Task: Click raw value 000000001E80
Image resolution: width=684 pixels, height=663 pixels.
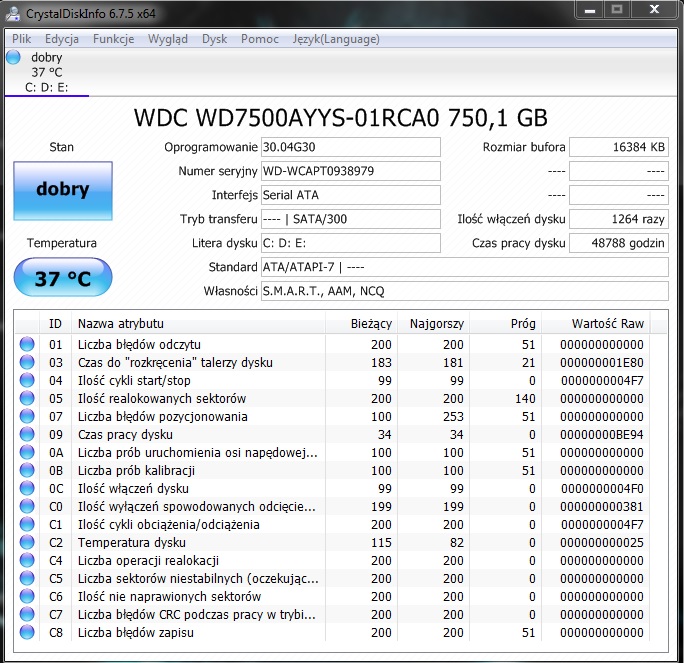Action: pyautogui.click(x=602, y=362)
